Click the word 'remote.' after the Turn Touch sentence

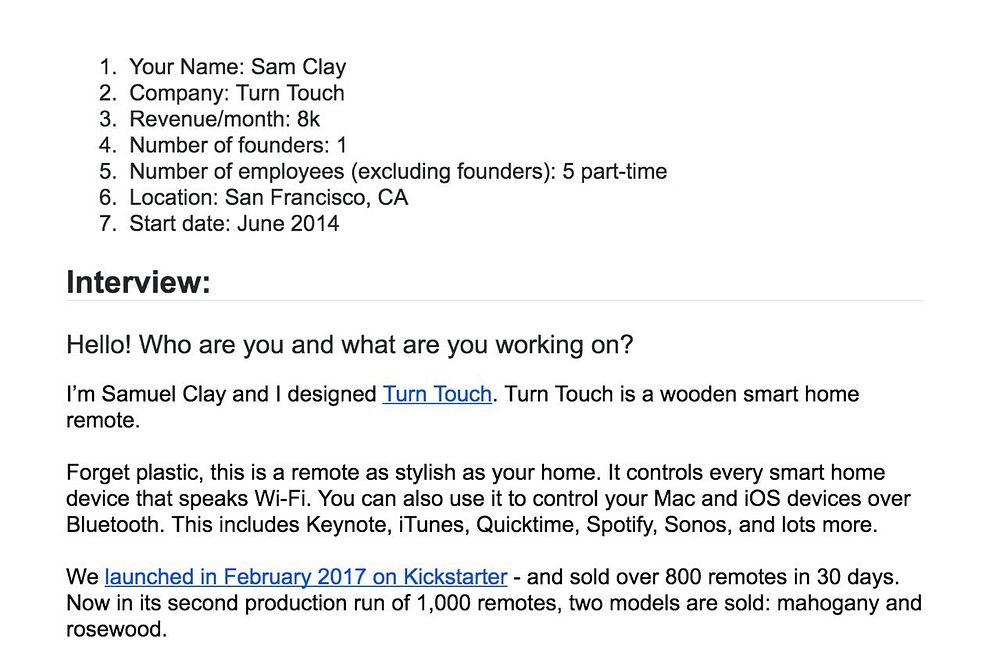(x=103, y=421)
